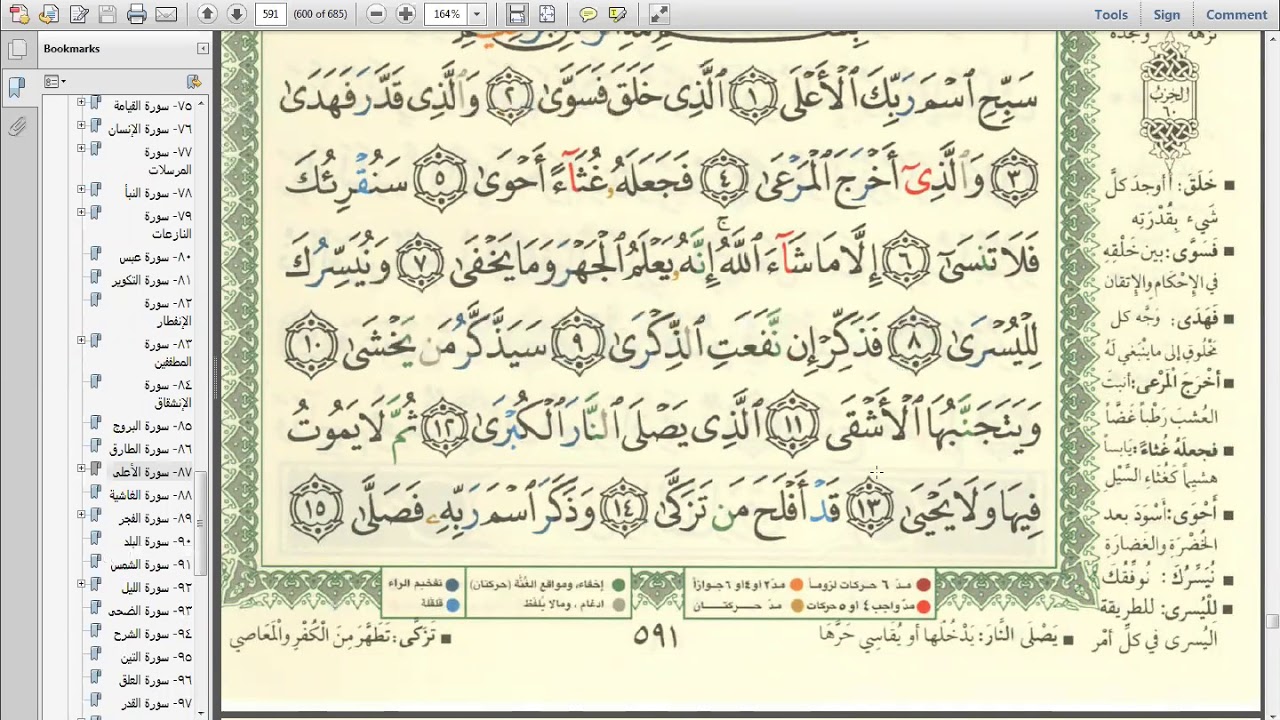
Task: Select bookmark ٩١ سورة الشمس
Action: coord(151,565)
